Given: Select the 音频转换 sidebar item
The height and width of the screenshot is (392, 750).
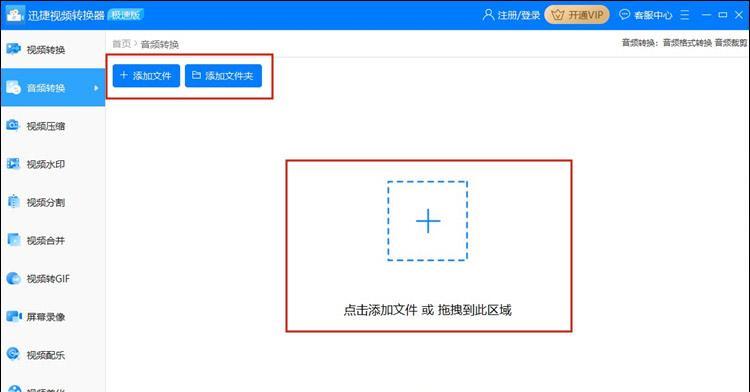Looking at the screenshot, I should click(x=53, y=87).
